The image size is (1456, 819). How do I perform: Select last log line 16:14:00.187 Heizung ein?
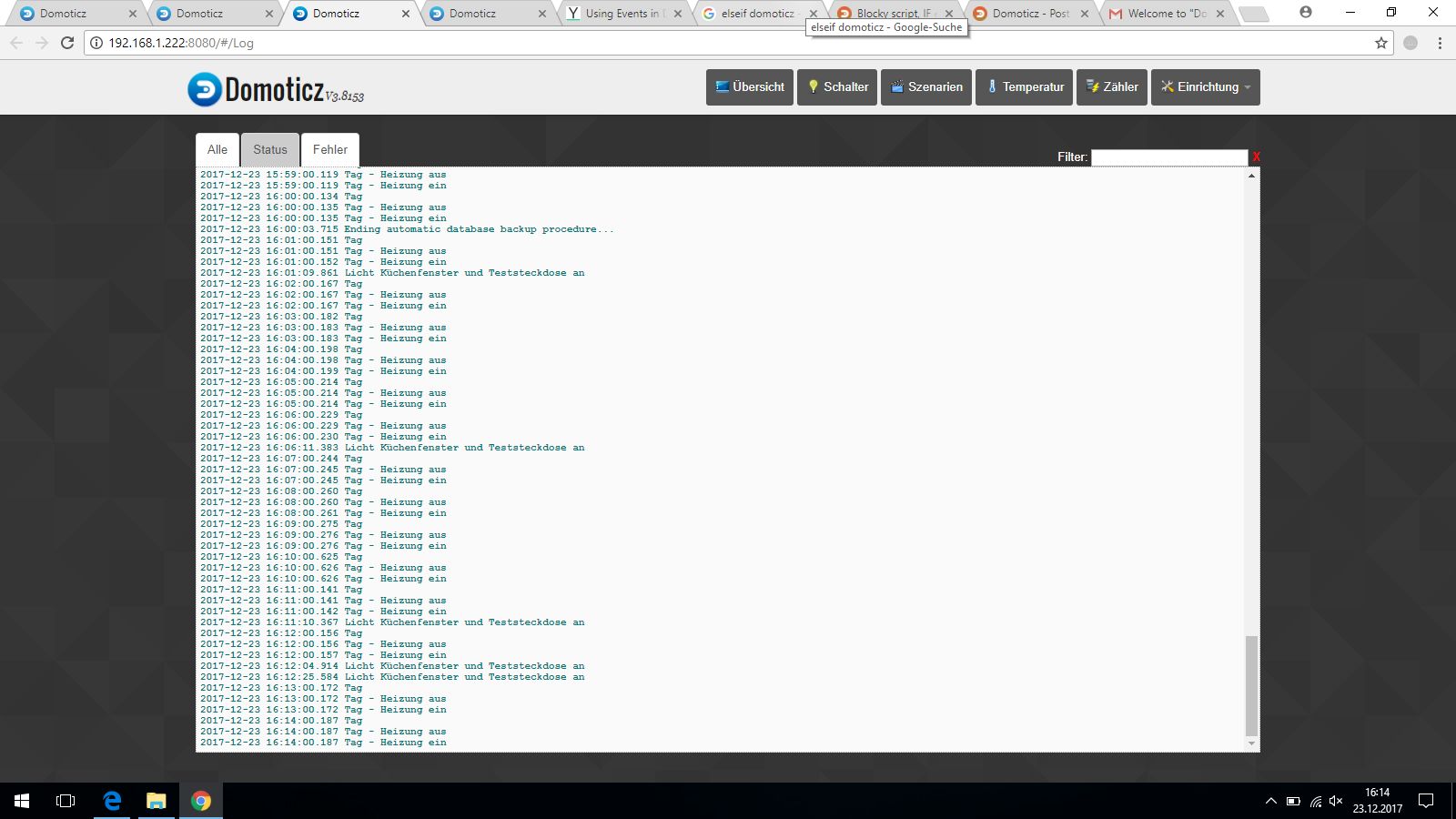click(x=323, y=743)
